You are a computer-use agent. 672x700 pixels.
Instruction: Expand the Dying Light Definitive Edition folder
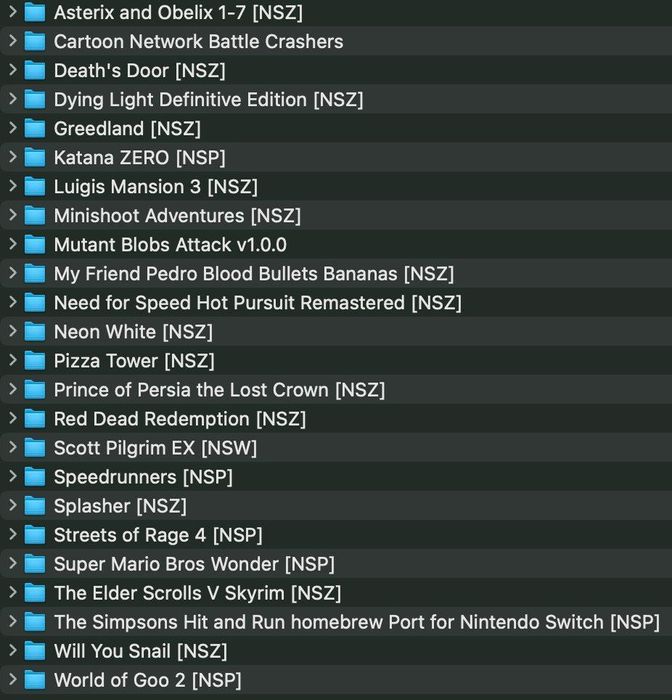(x=13, y=99)
